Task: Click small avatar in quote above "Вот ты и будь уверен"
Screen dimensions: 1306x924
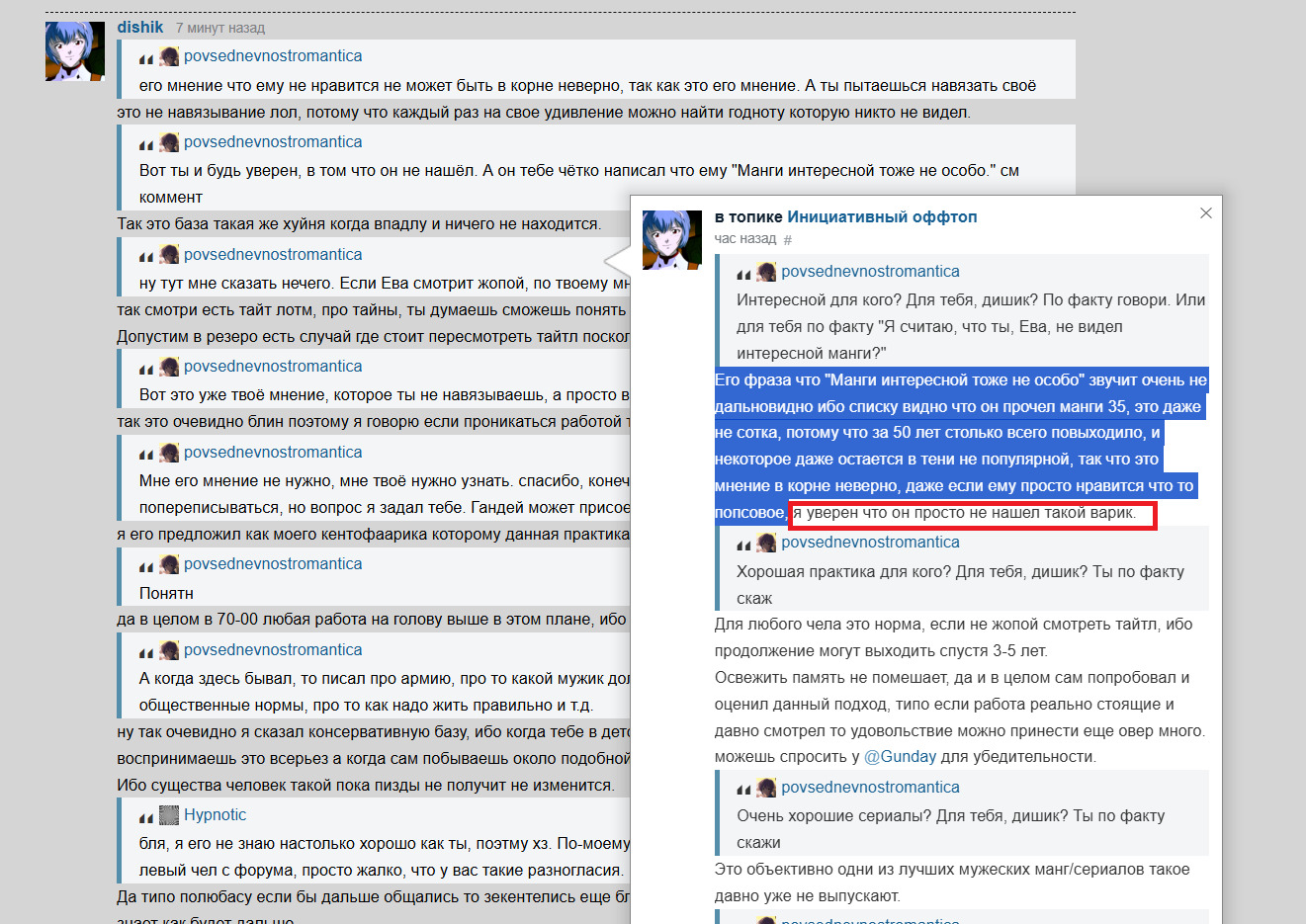Action: click(169, 142)
